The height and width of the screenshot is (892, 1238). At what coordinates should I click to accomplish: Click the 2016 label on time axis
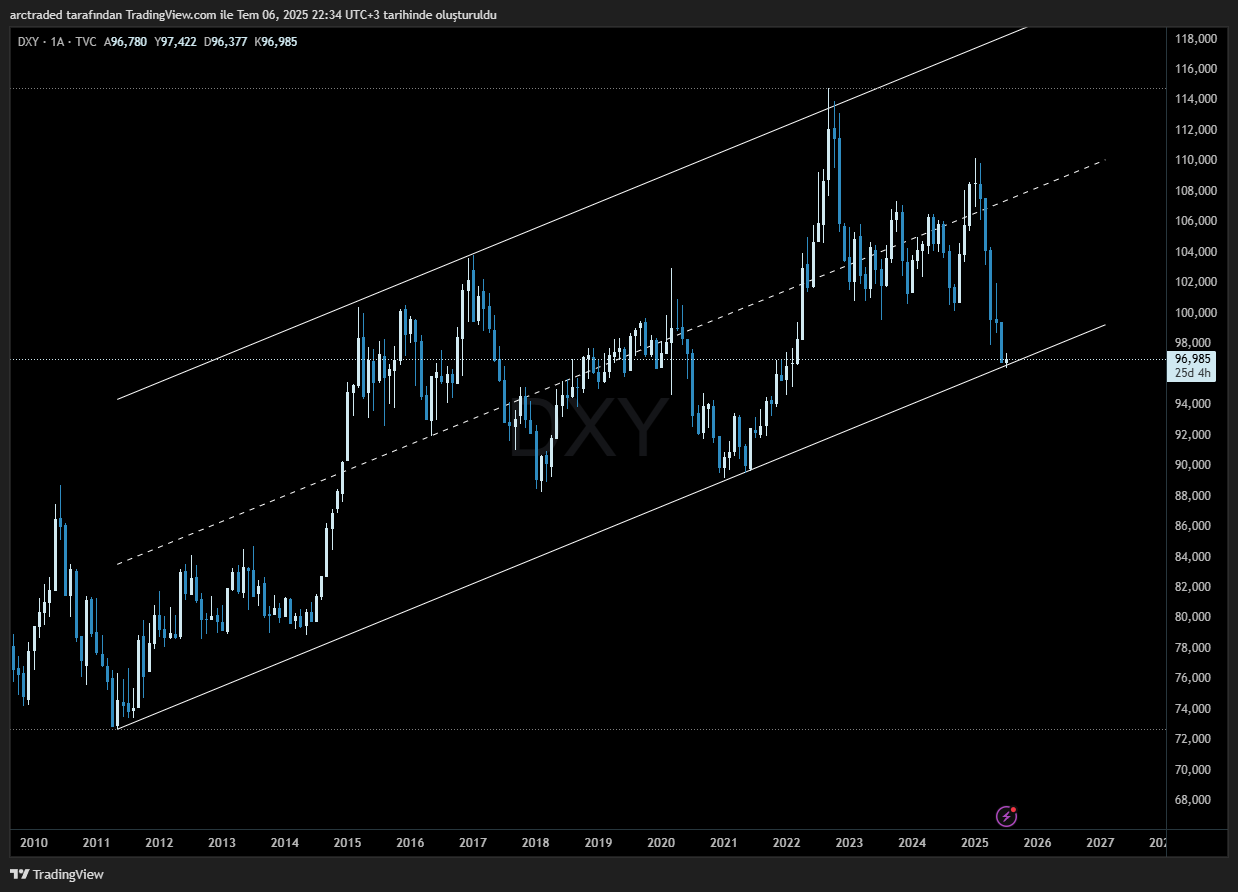pyautogui.click(x=410, y=843)
